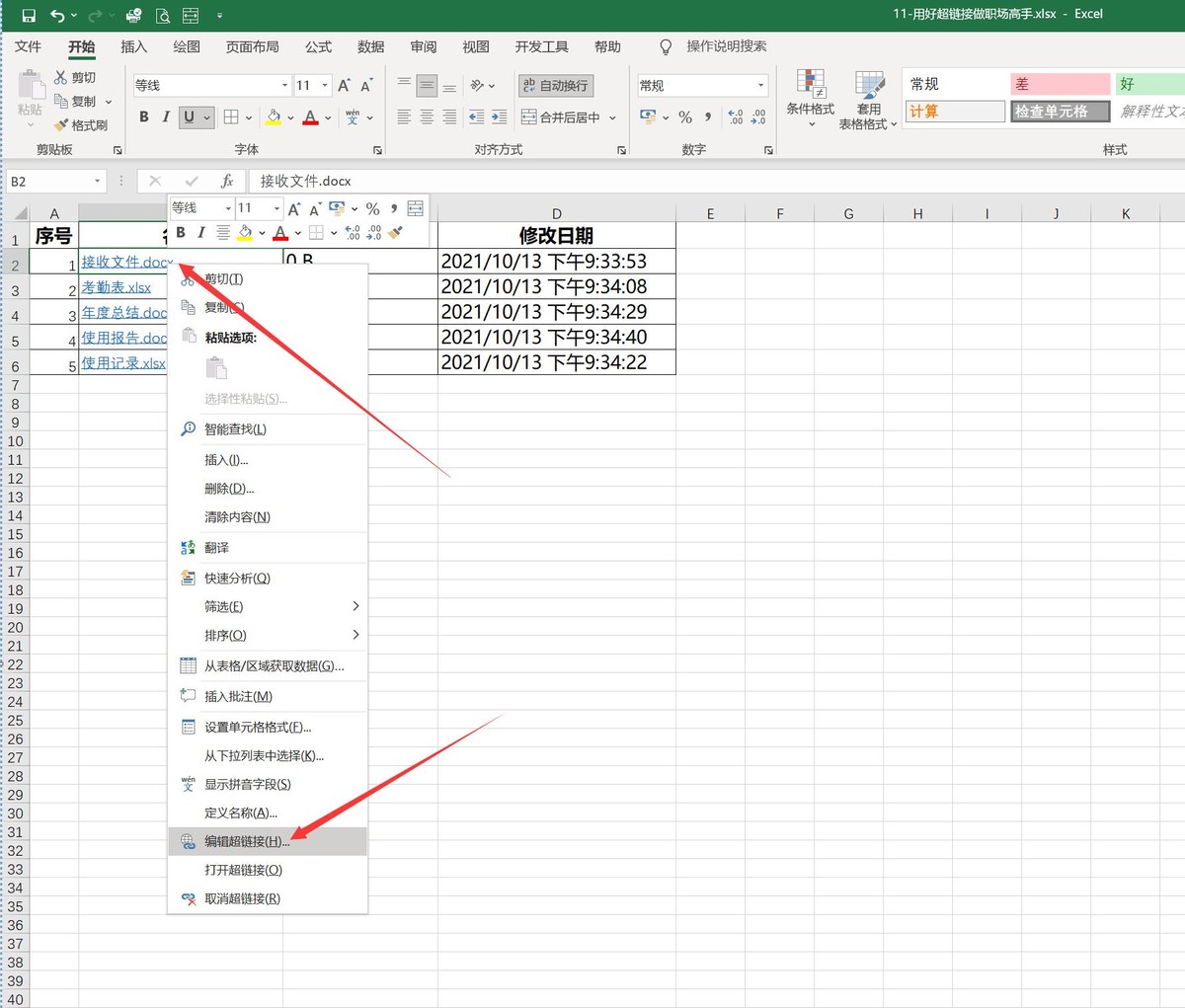Click the insert function fx icon

pyautogui.click(x=227, y=181)
